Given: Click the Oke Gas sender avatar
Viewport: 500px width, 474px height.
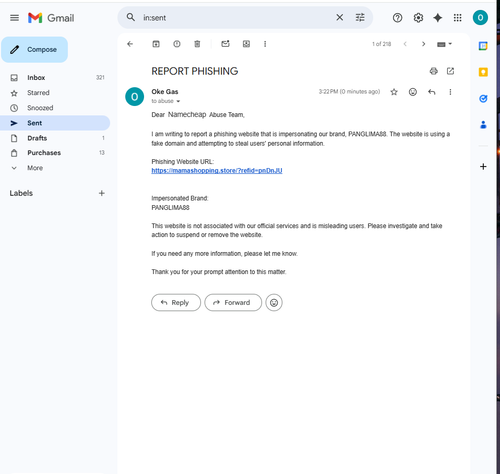Looking at the screenshot, I should (x=134, y=97).
